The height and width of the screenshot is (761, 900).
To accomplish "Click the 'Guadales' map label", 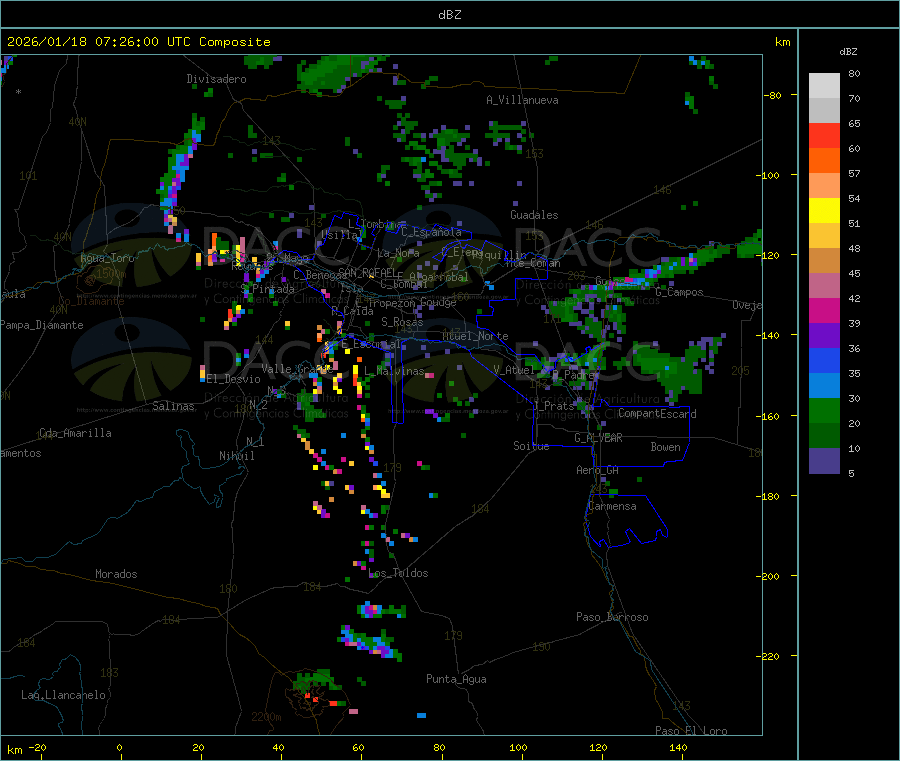I will [534, 215].
